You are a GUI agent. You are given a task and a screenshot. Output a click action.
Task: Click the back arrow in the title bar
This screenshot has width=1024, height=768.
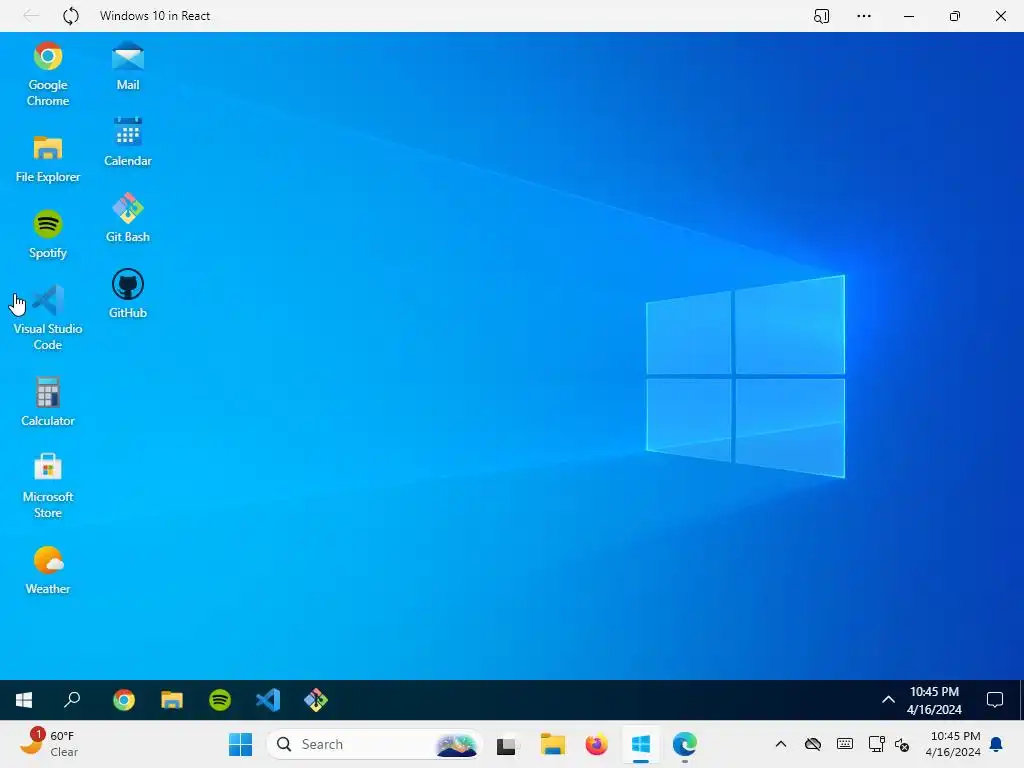tap(31, 16)
